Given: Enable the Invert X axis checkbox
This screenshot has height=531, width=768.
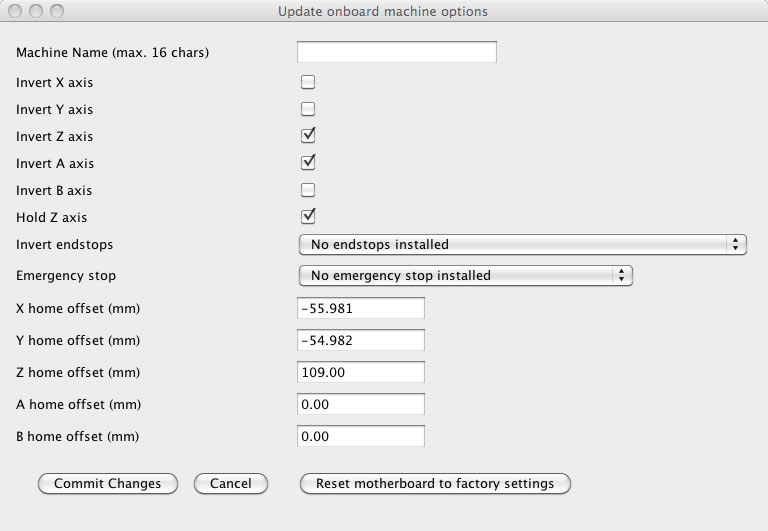Looking at the screenshot, I should (x=308, y=82).
